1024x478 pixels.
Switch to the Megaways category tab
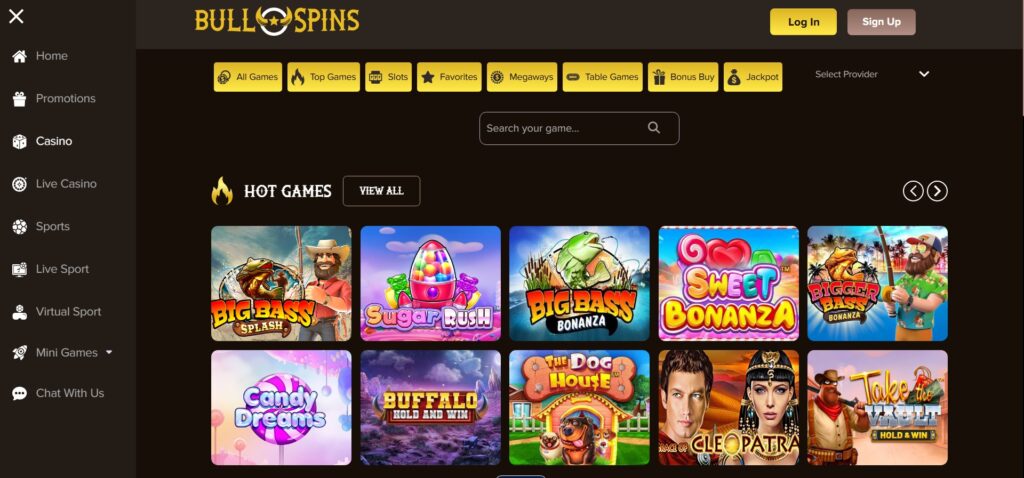(x=522, y=77)
